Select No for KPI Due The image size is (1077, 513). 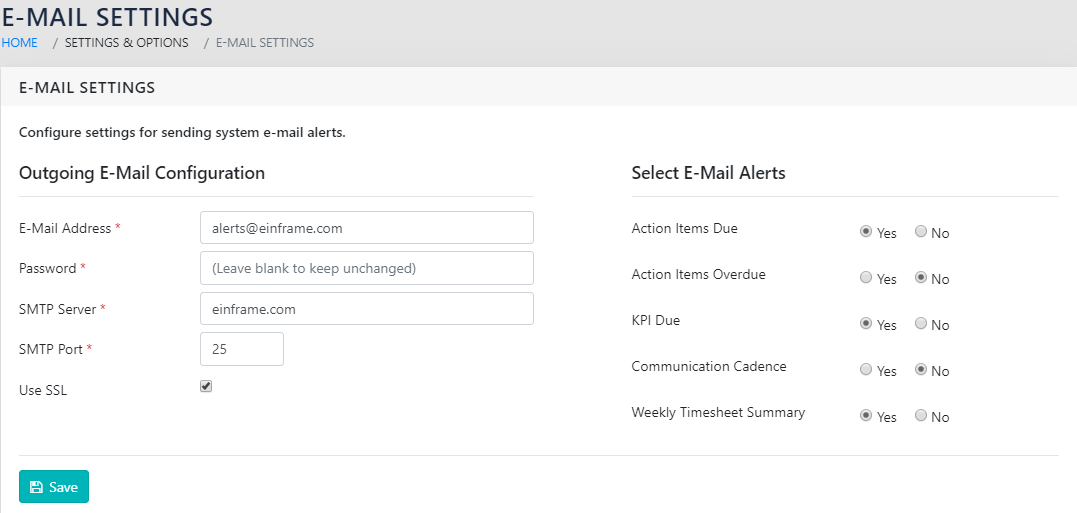click(921, 324)
